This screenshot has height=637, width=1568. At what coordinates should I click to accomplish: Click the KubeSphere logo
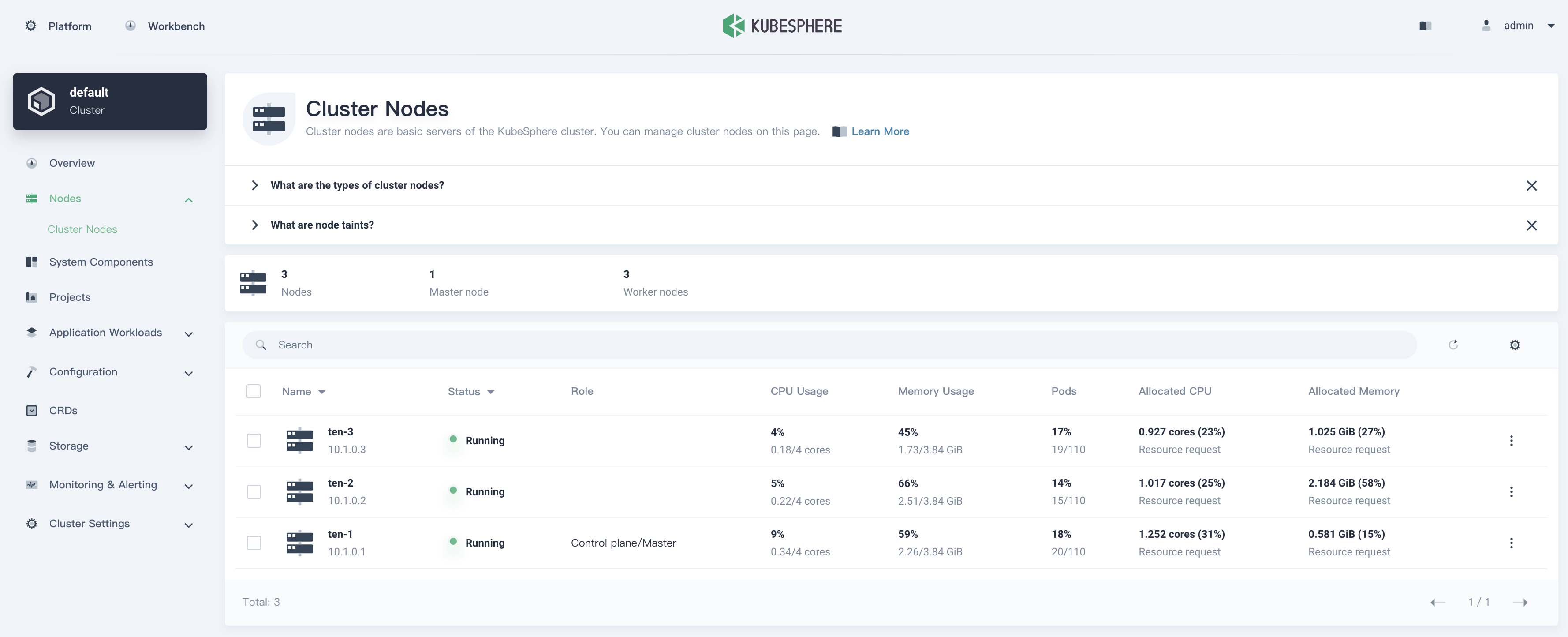782,26
